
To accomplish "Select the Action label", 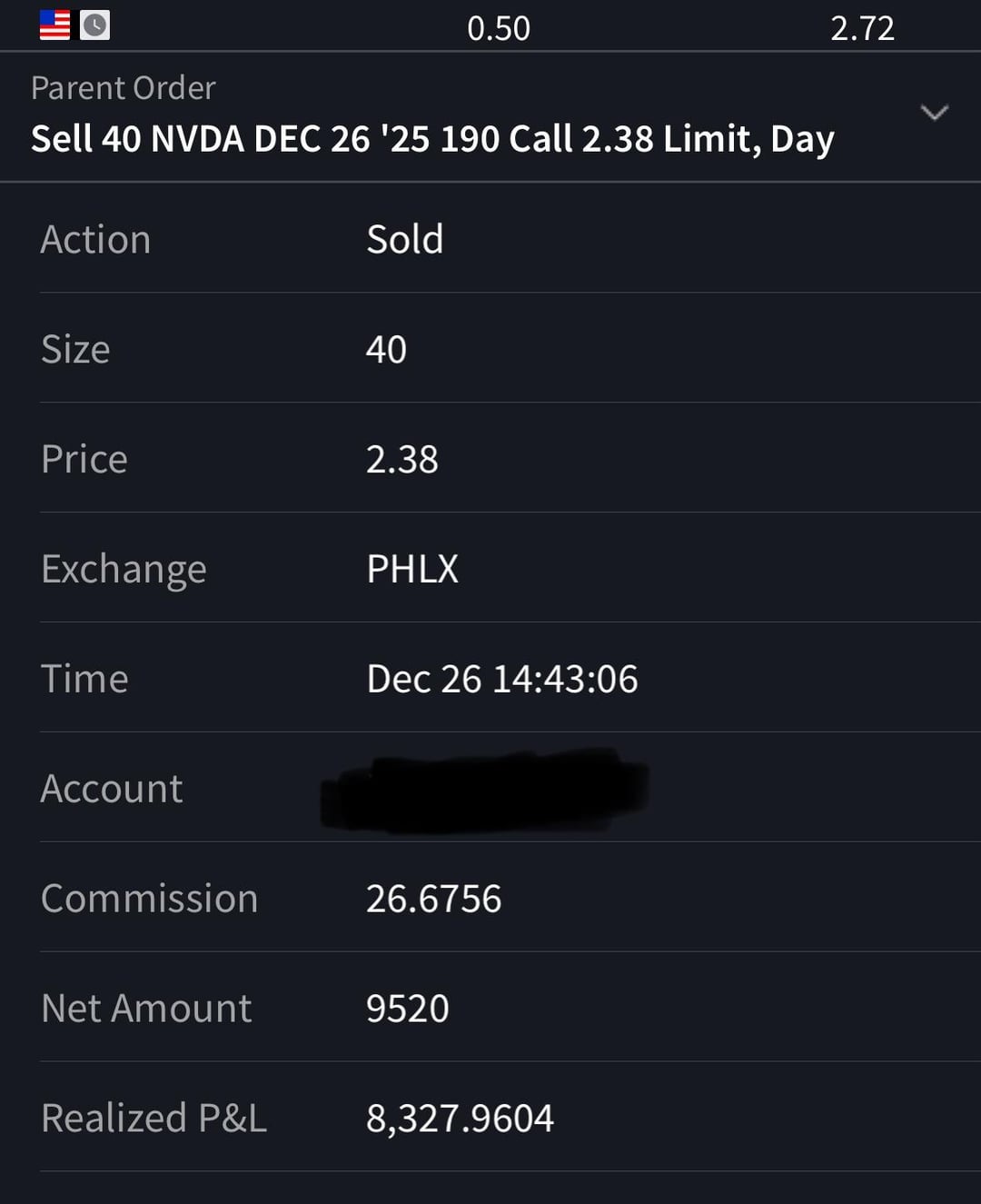I will tap(95, 240).
